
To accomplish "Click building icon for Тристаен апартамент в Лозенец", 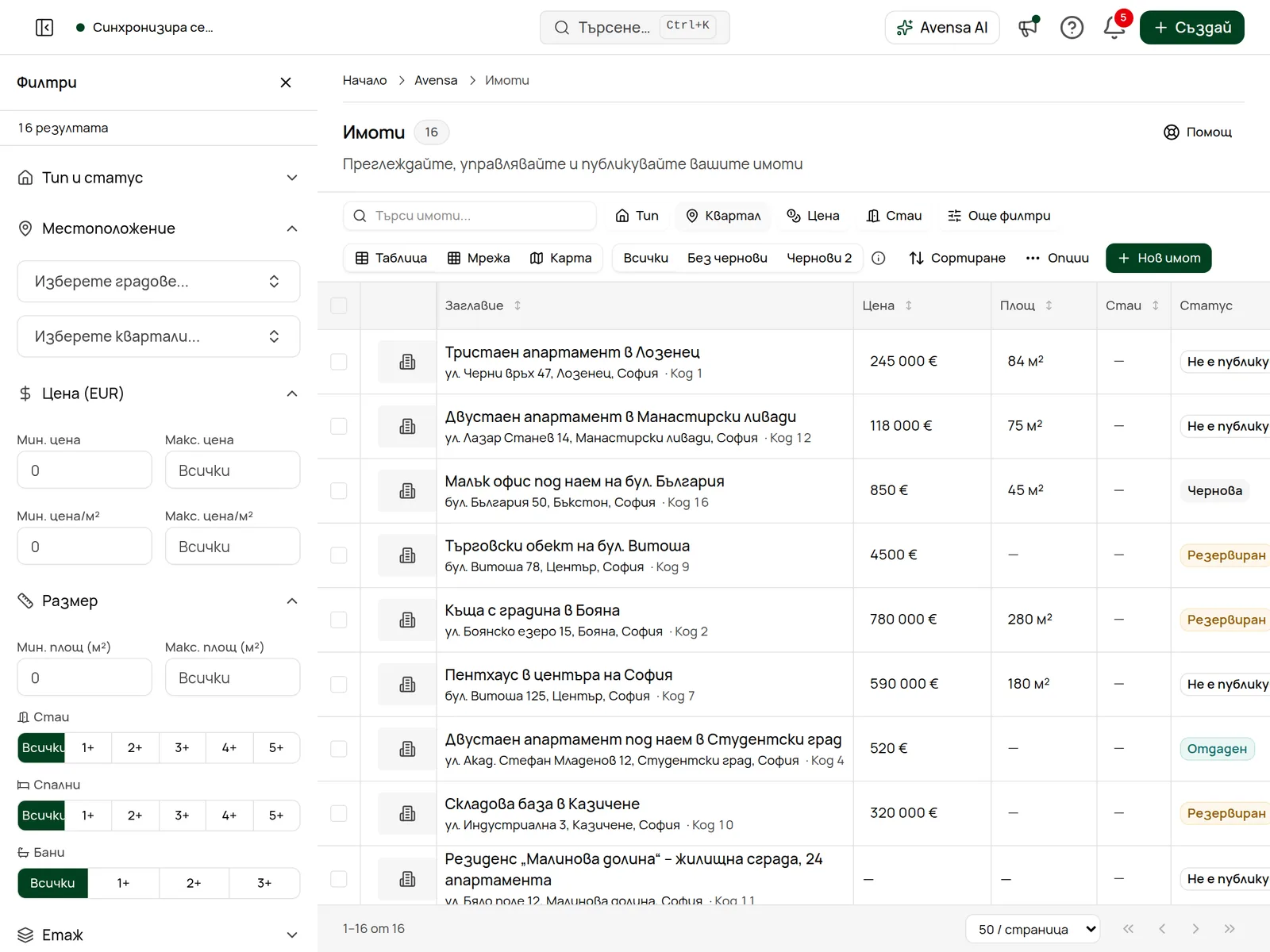I will 407,362.
